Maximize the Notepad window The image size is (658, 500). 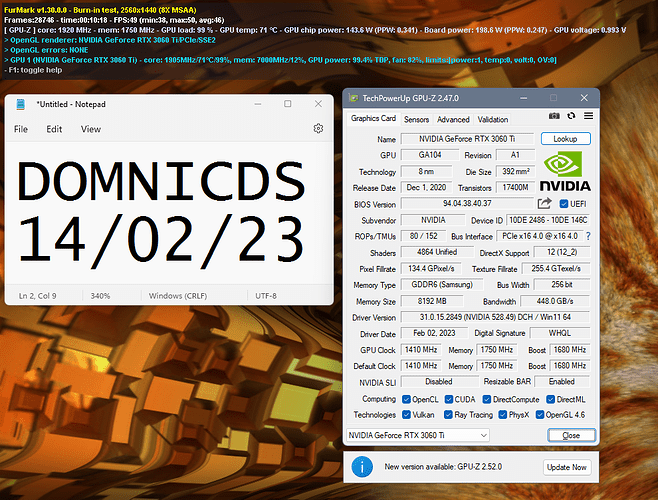(x=287, y=104)
